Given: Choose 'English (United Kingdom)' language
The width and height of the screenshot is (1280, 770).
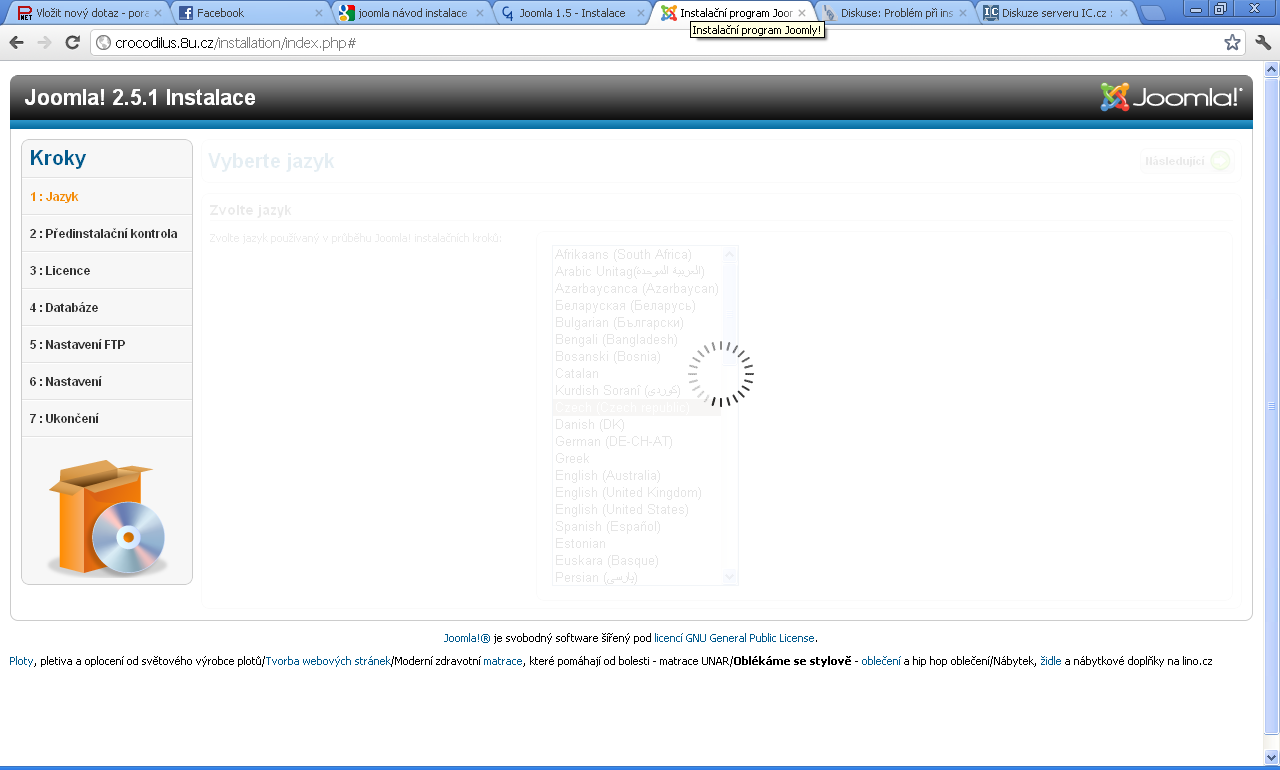Looking at the screenshot, I should point(637,493).
